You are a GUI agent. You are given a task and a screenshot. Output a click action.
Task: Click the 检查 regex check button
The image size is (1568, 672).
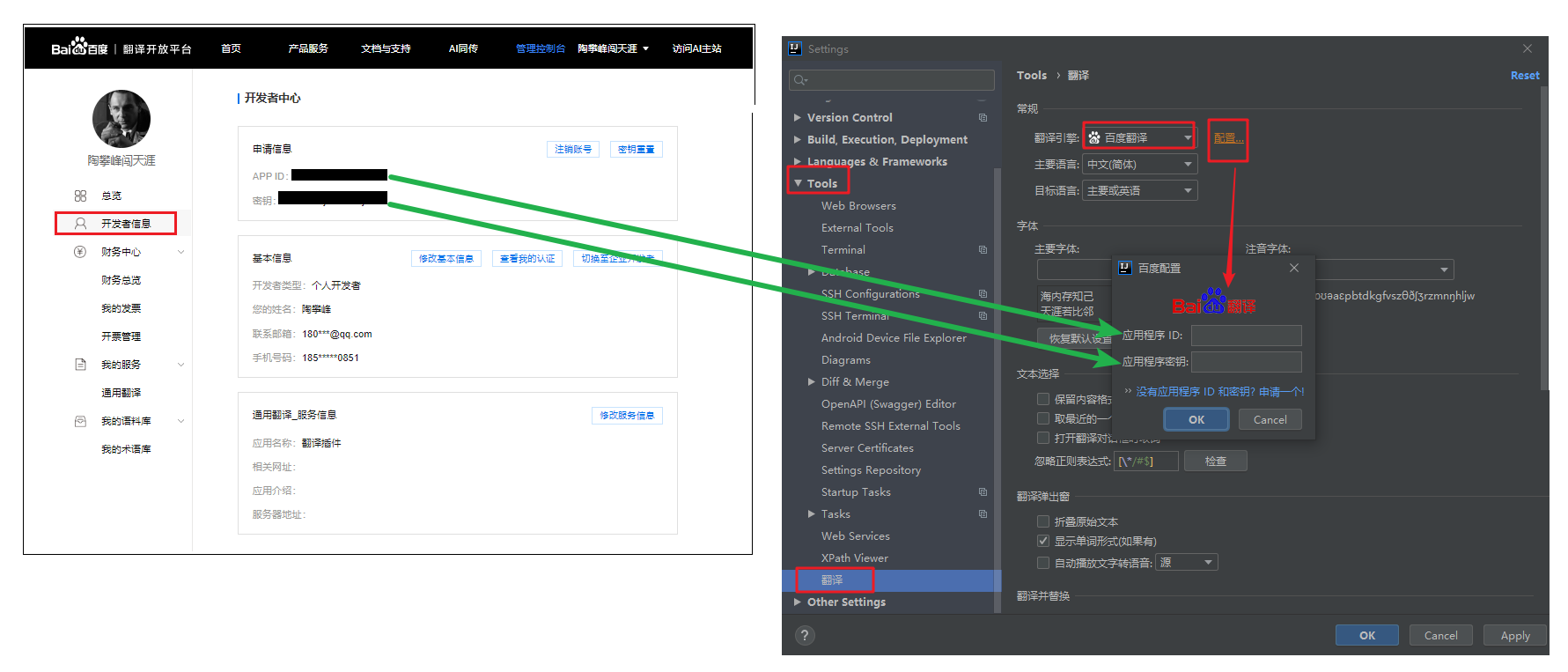click(x=1216, y=461)
